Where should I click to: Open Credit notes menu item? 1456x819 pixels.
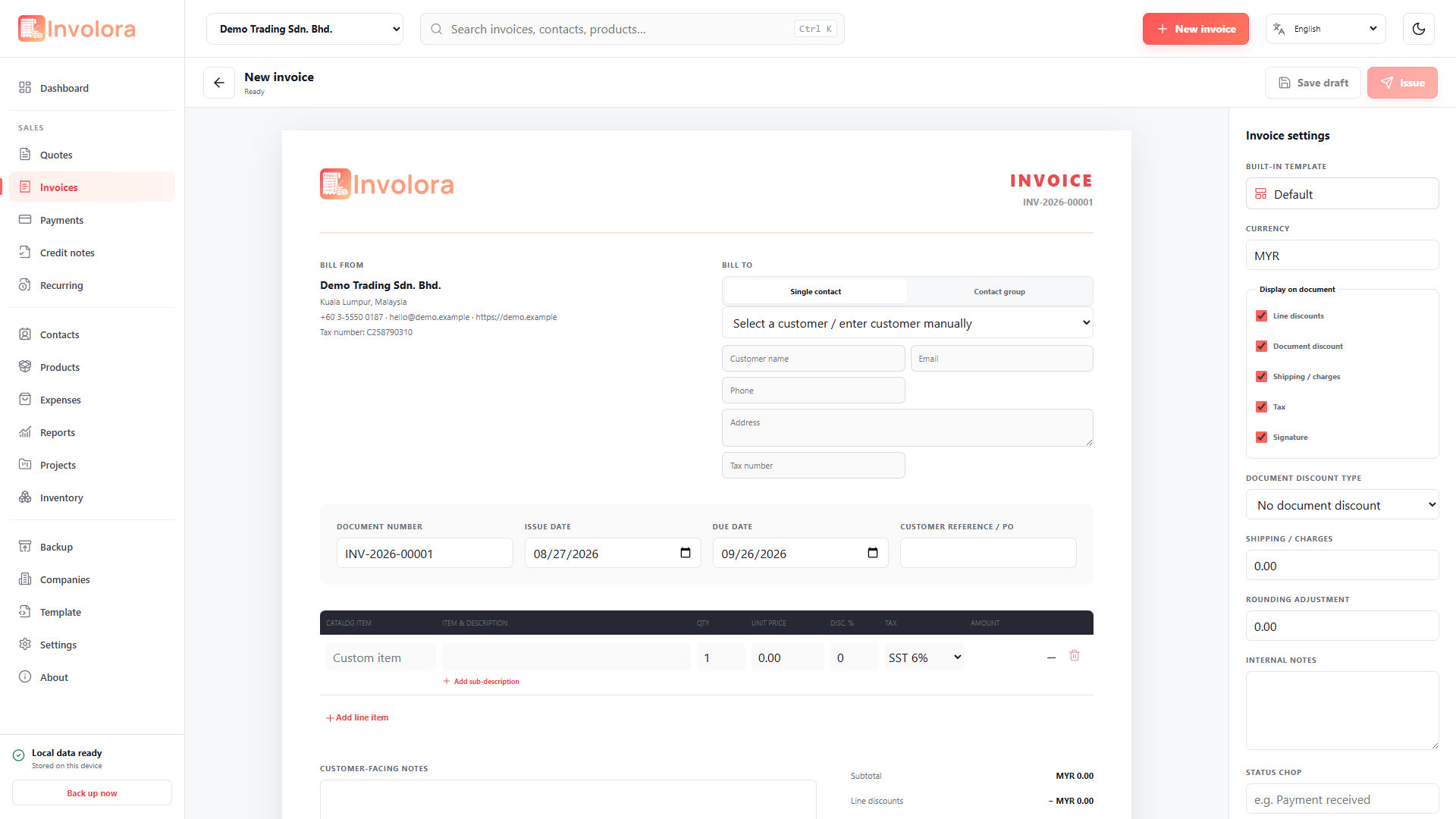pyautogui.click(x=92, y=253)
